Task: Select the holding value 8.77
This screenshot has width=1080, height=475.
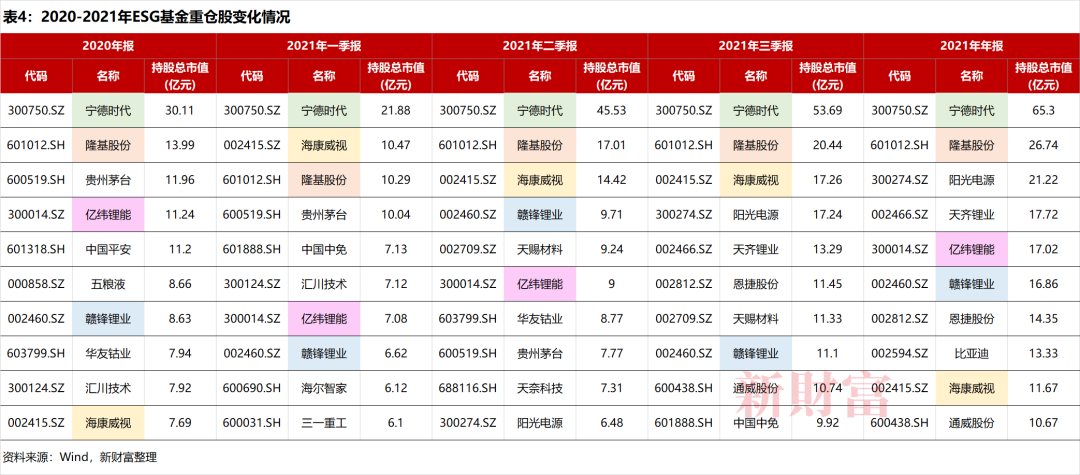Action: point(612,319)
